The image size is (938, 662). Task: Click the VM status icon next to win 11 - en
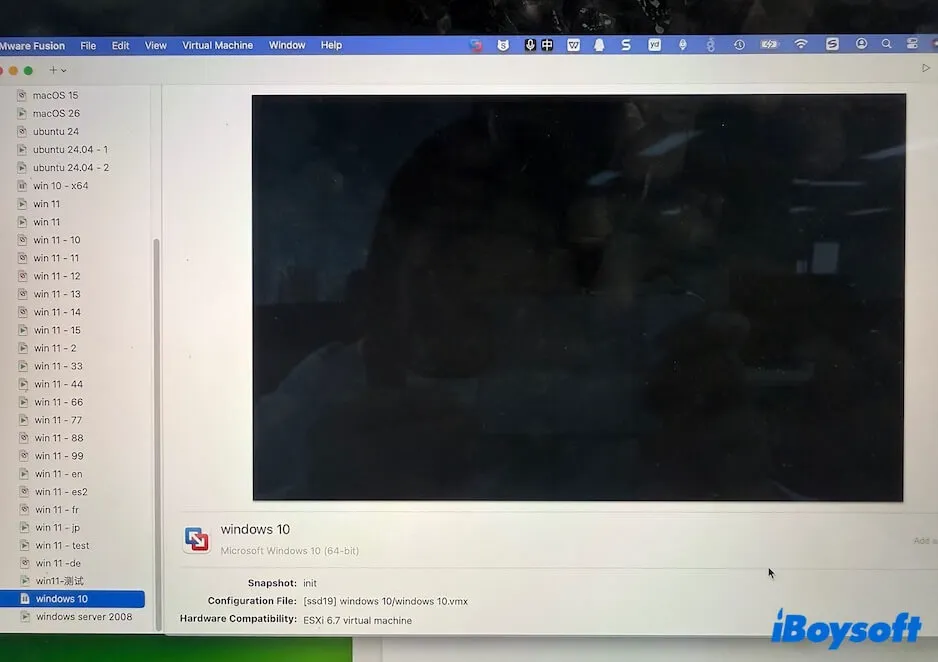tap(22, 473)
